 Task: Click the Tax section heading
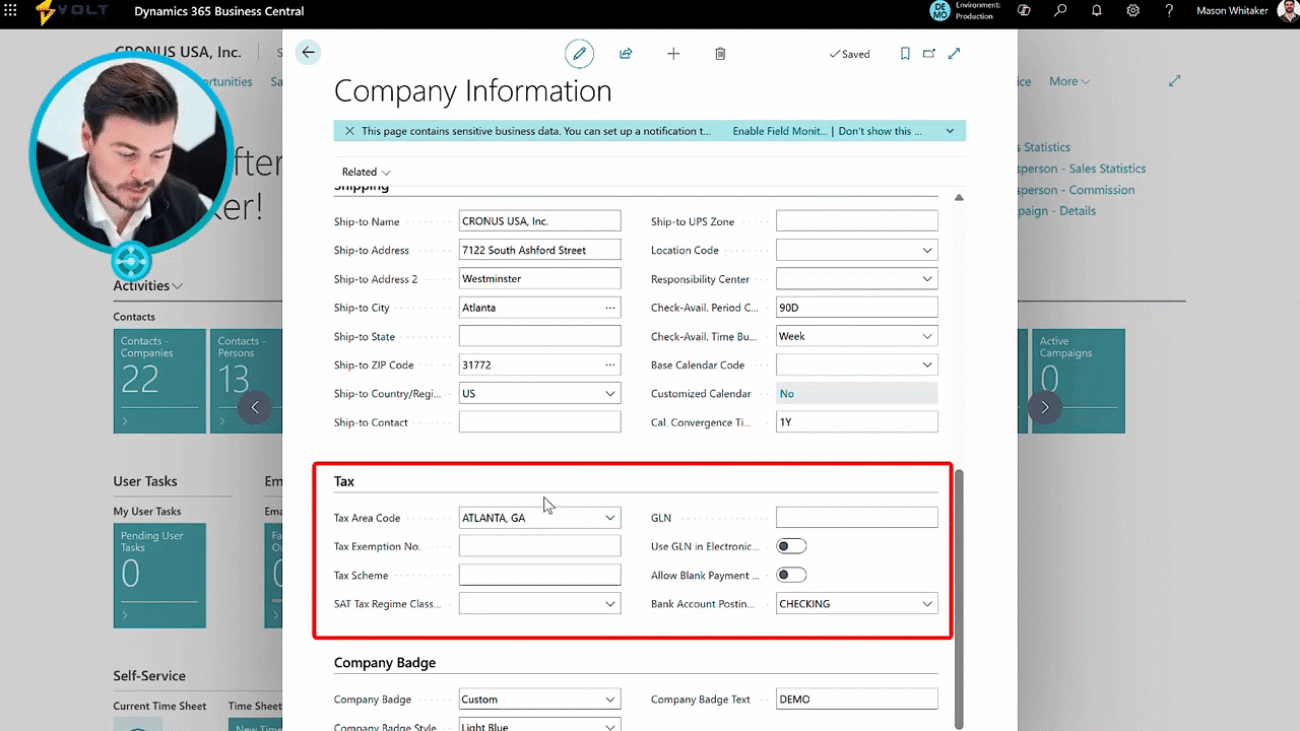tap(344, 481)
